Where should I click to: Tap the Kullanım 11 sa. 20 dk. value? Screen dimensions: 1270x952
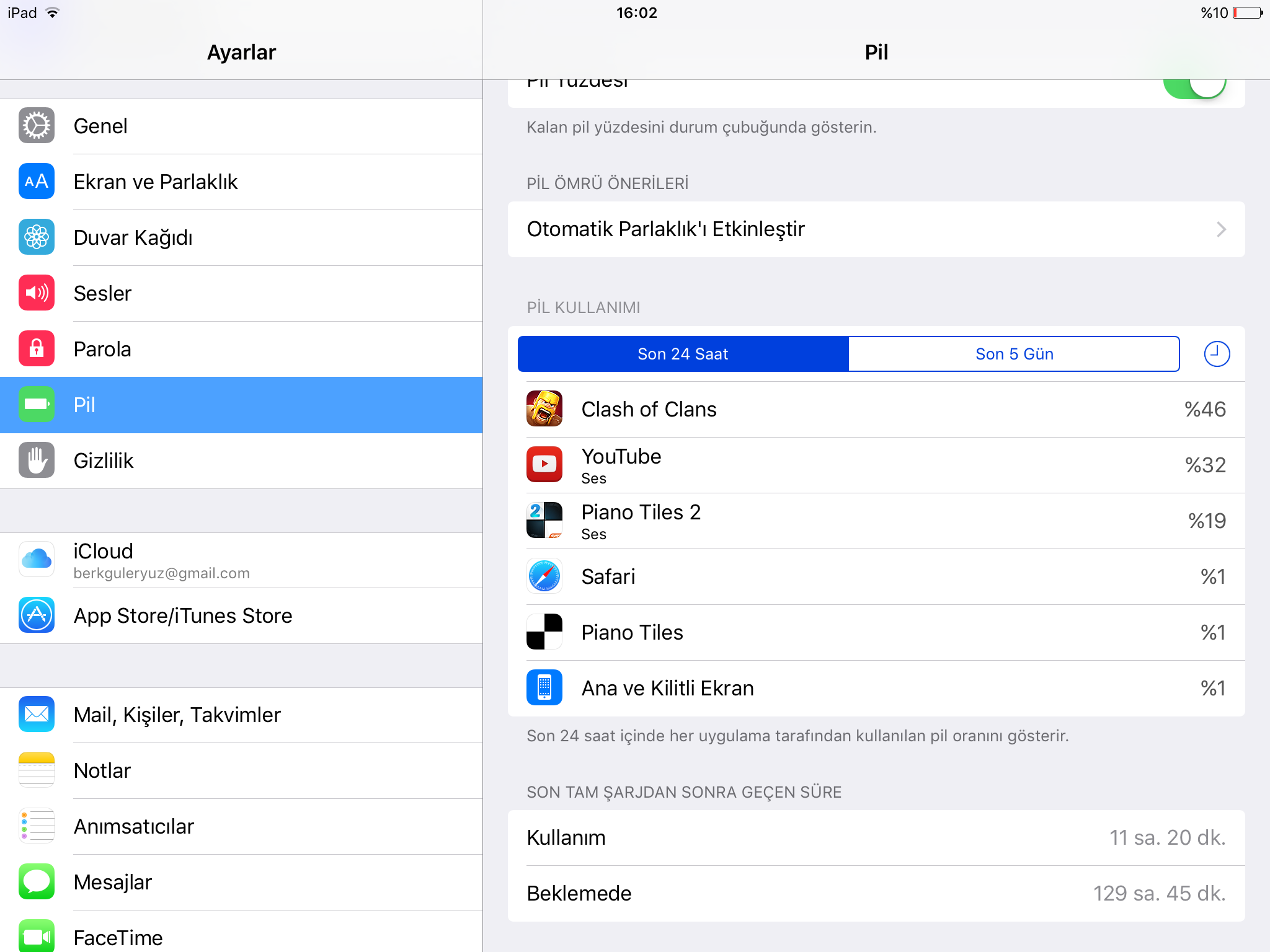tap(1168, 837)
